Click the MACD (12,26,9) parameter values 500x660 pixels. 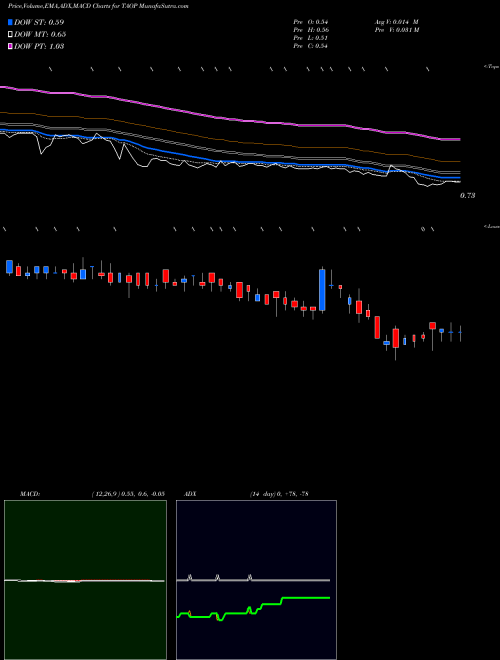click(128, 494)
